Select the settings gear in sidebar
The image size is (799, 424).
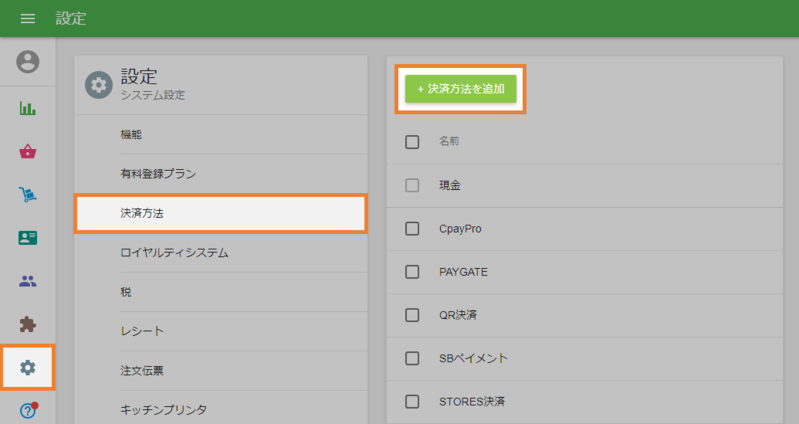(x=28, y=368)
